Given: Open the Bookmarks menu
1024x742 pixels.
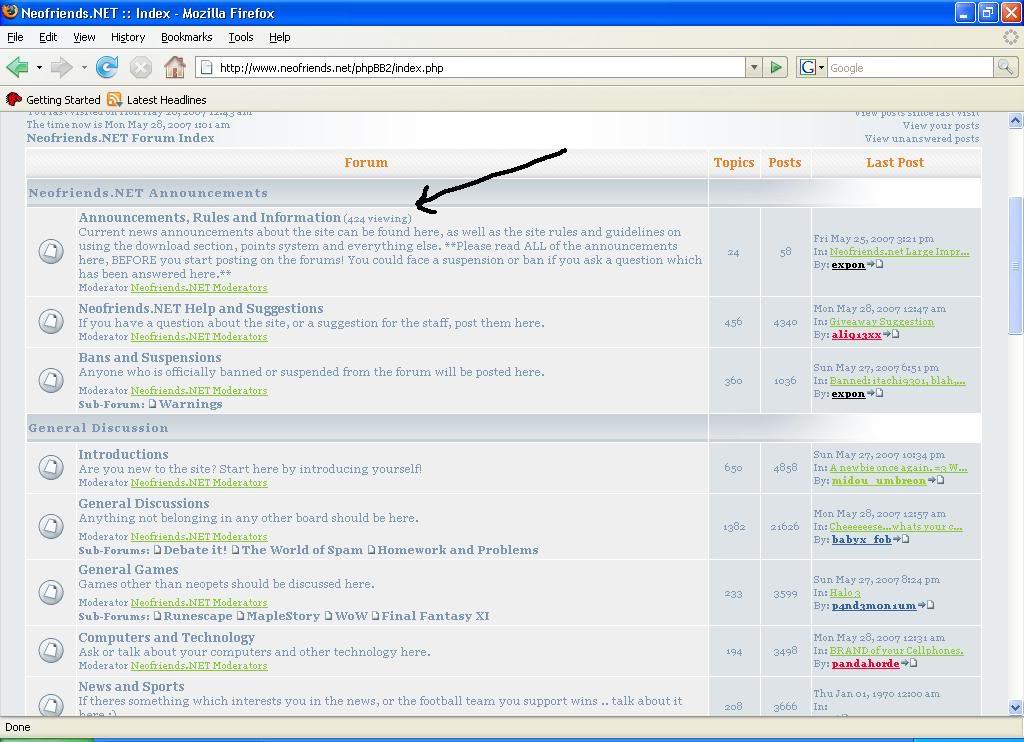Looking at the screenshot, I should pos(186,37).
